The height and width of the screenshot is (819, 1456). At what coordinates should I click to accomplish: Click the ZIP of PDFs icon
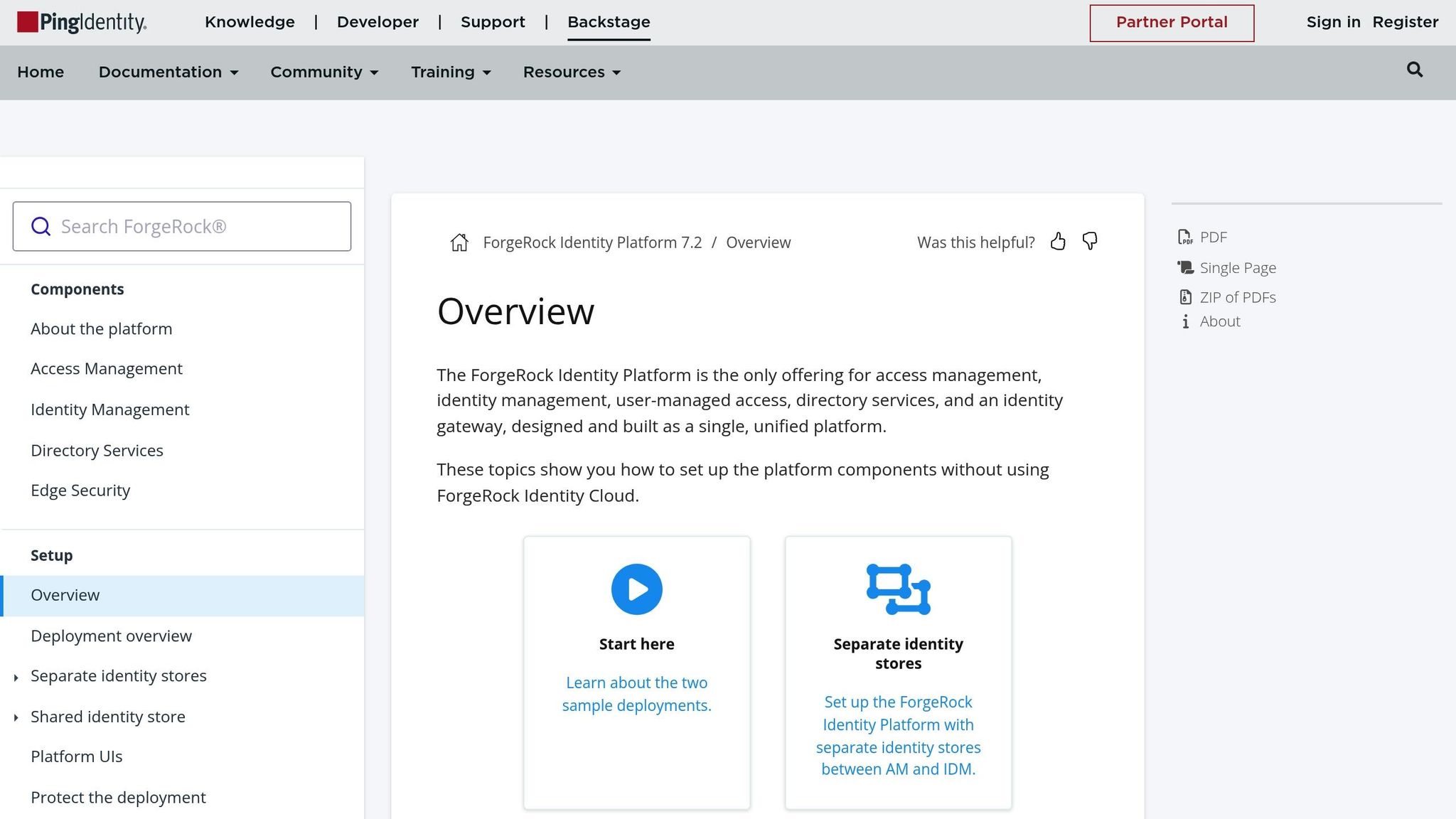[1185, 297]
